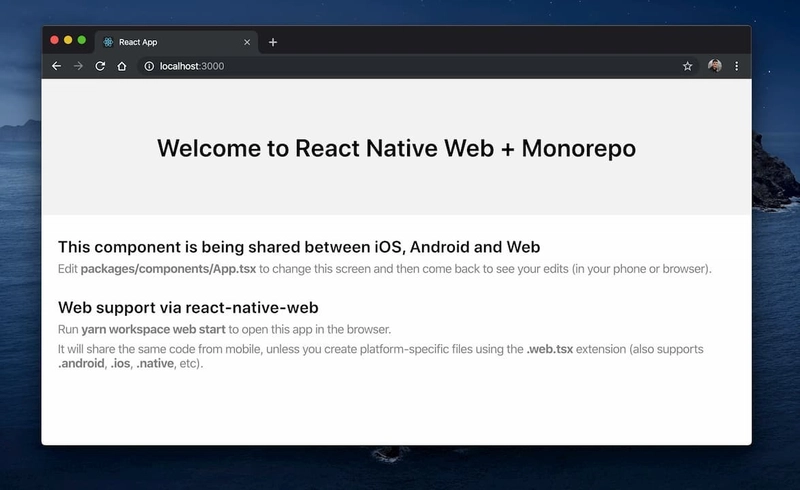Click the ".ios" text

point(120,363)
